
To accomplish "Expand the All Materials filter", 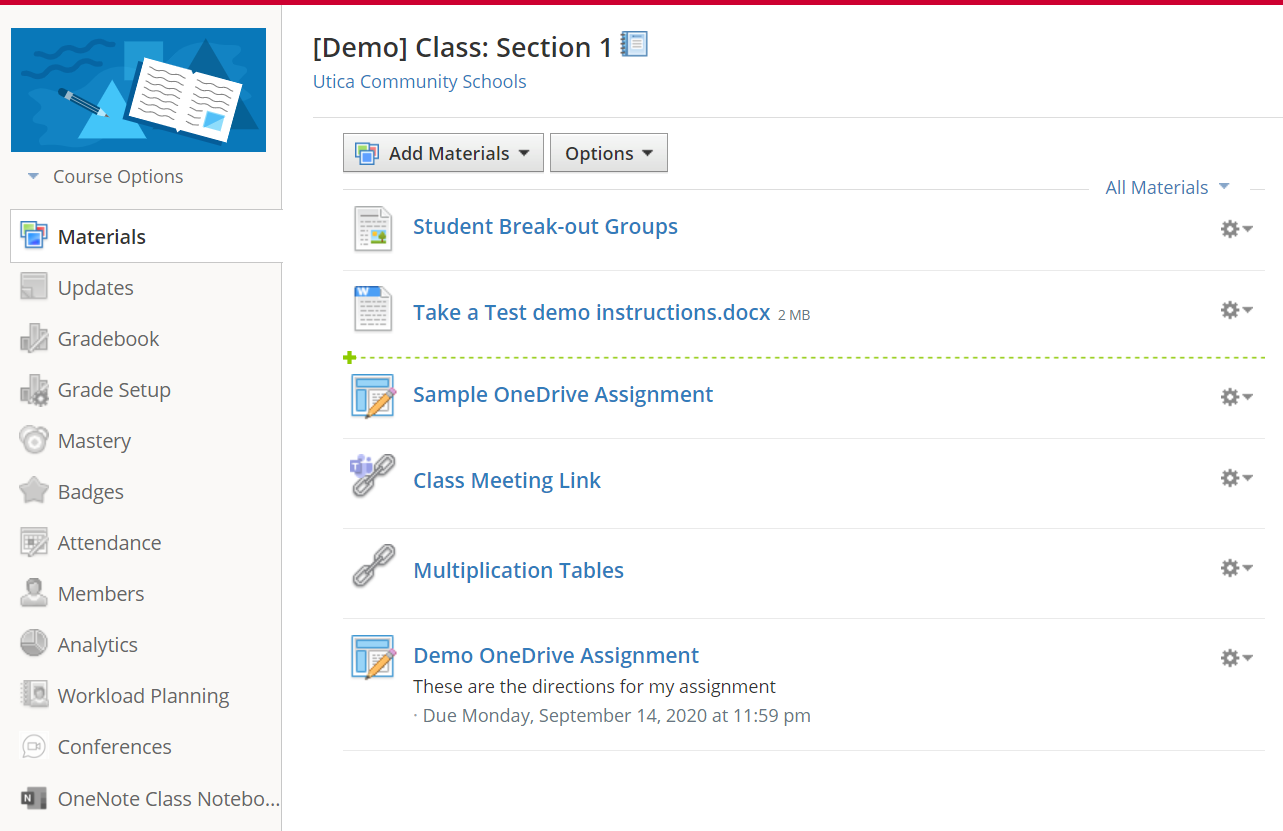I will (x=1167, y=187).
